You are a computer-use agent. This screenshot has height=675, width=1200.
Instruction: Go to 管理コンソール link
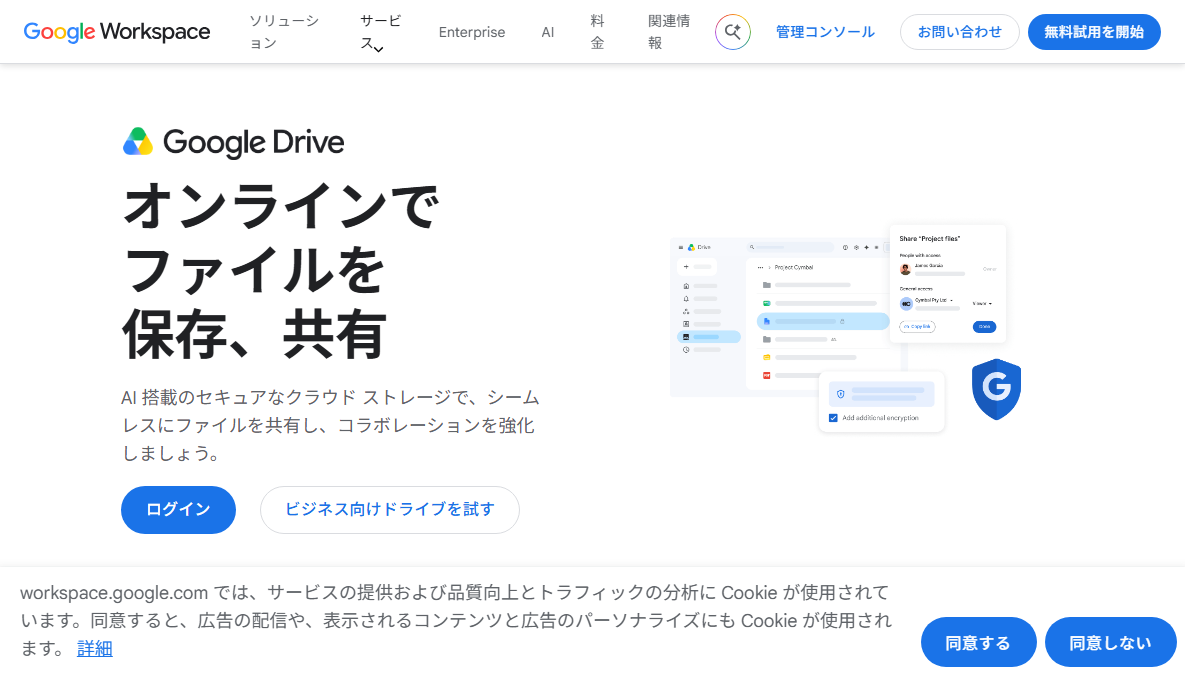click(825, 32)
